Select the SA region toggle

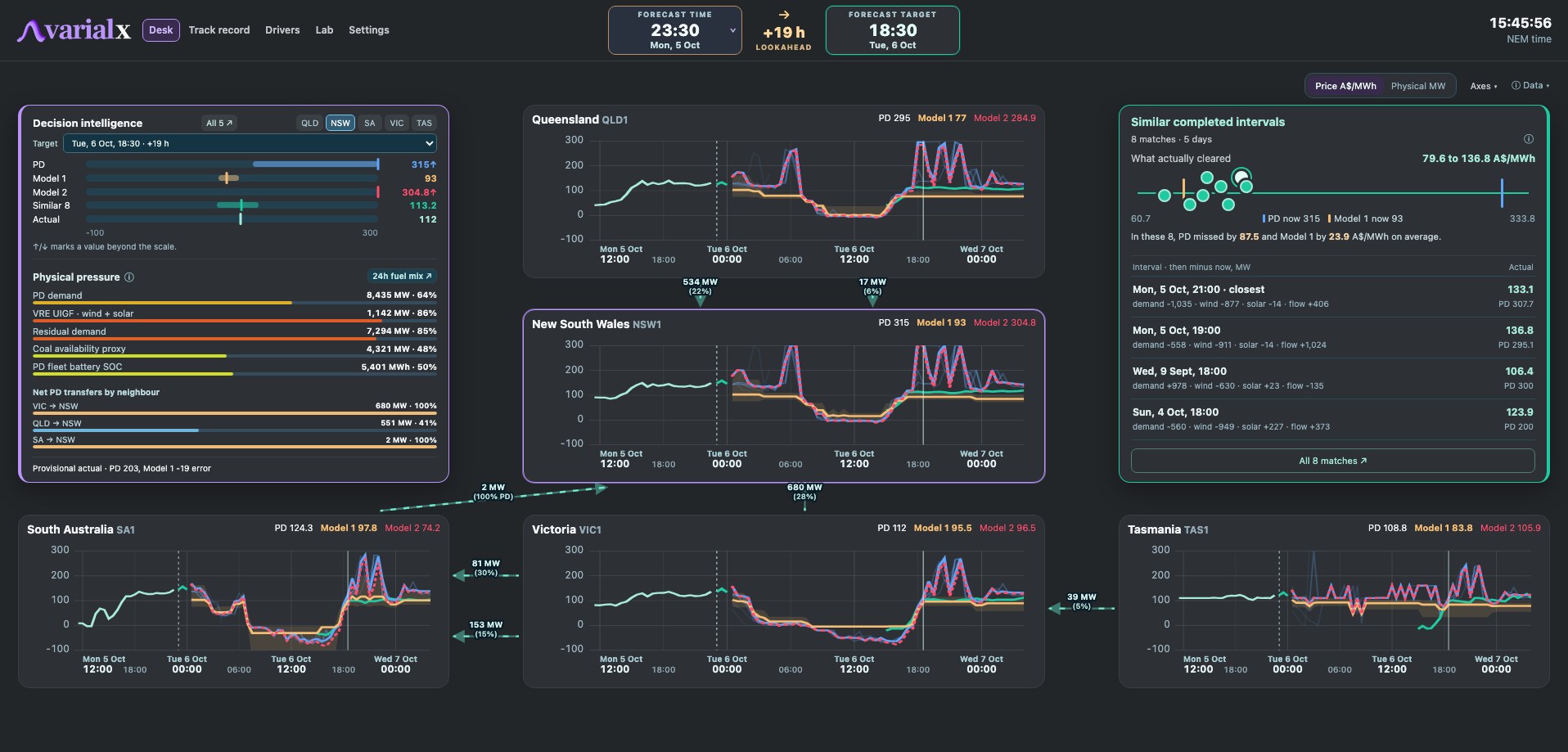pos(370,123)
